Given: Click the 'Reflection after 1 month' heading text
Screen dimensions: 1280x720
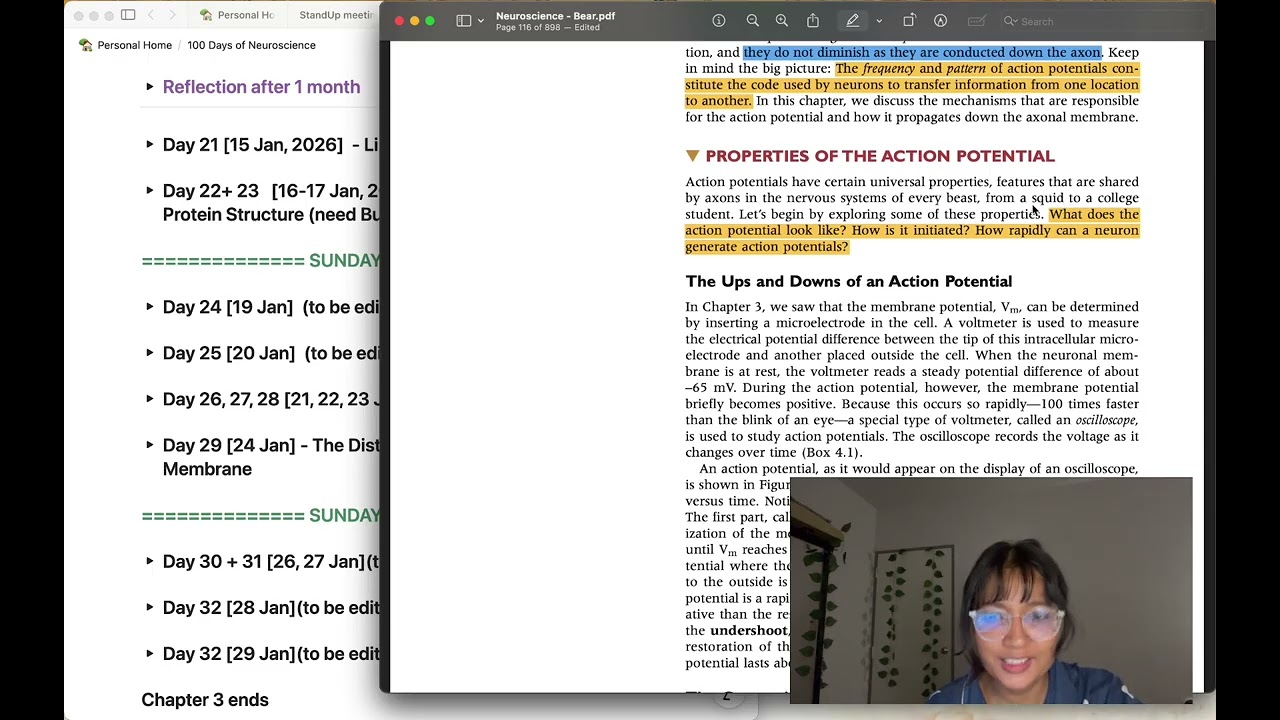Looking at the screenshot, I should click(x=261, y=87).
